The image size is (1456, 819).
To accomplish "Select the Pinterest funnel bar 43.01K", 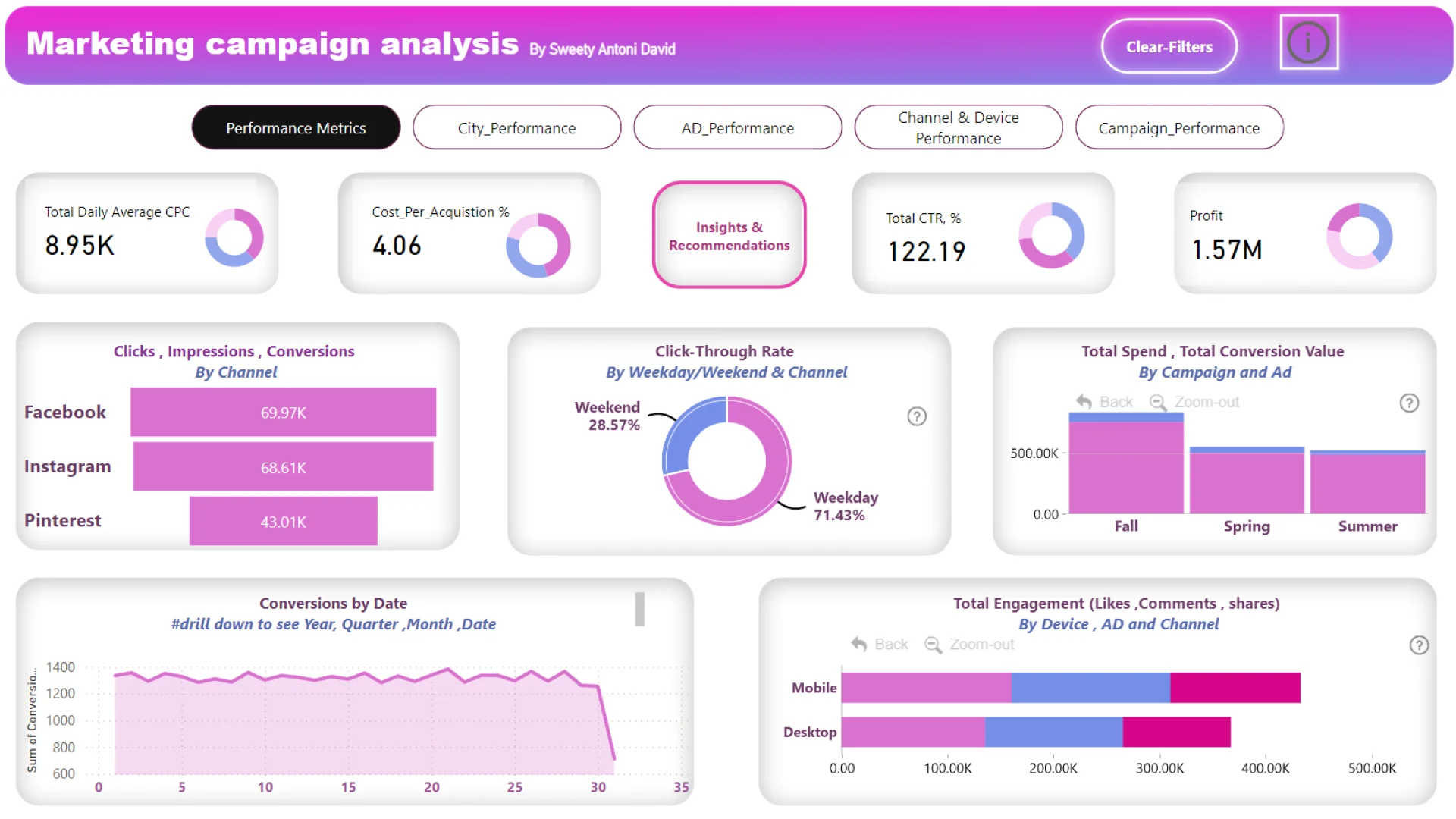I will 283,521.
